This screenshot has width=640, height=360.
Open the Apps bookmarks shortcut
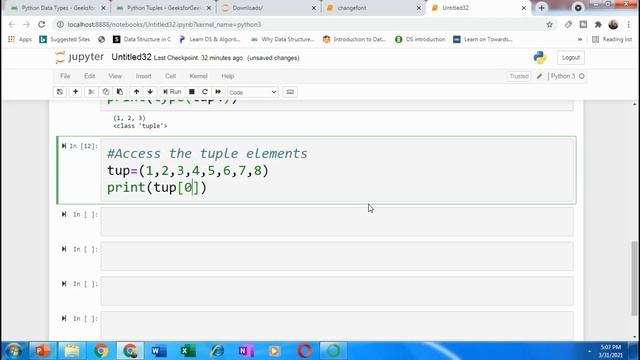pyautogui.click(x=20, y=39)
